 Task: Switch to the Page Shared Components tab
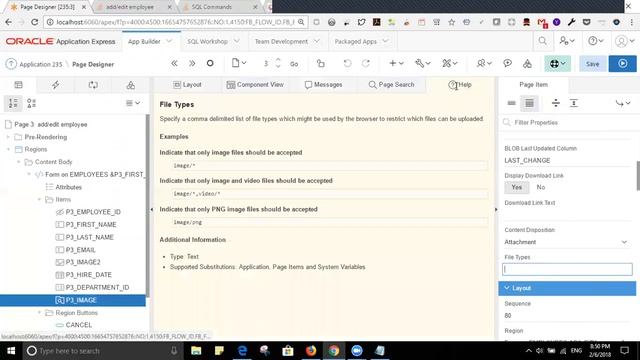click(131, 85)
